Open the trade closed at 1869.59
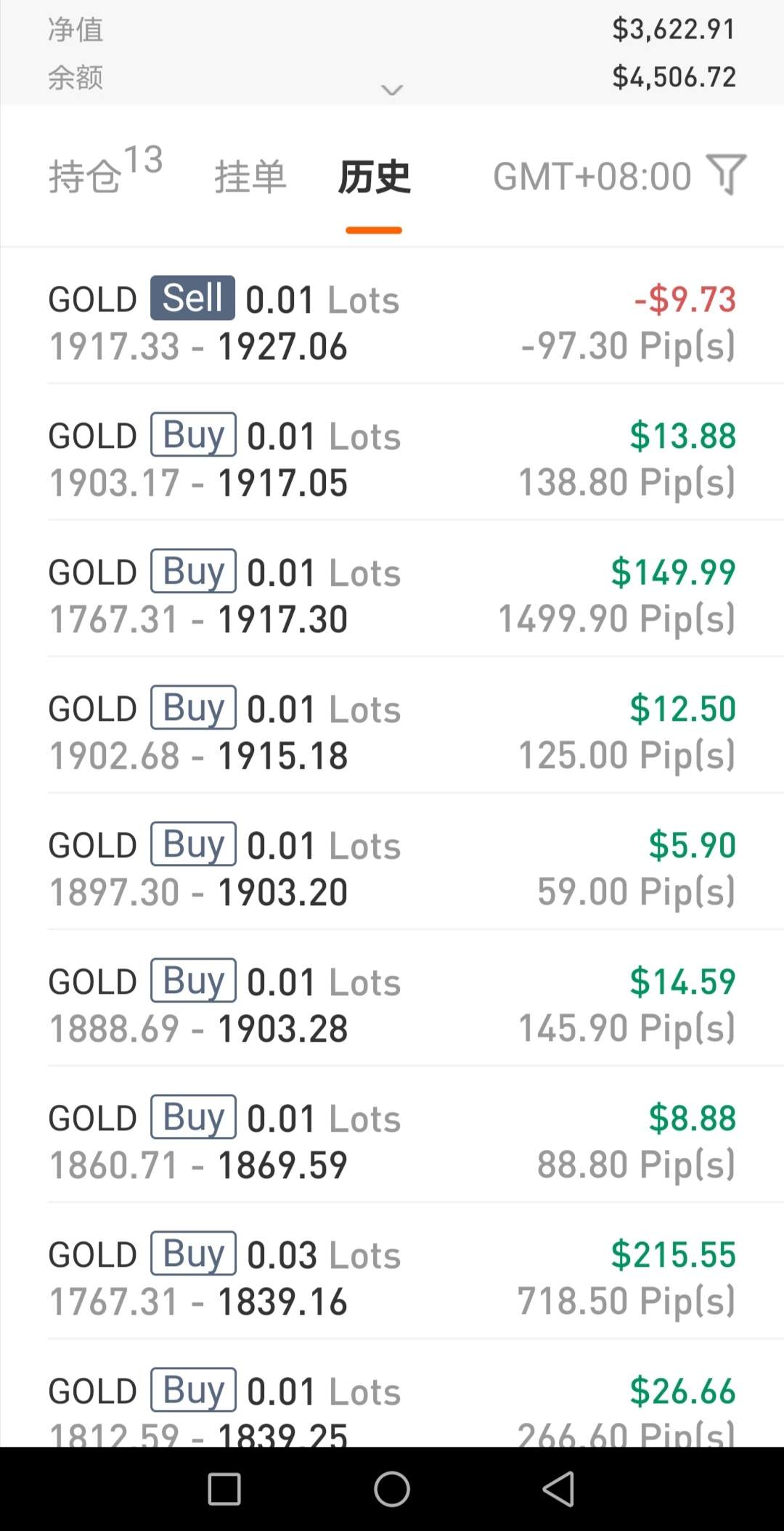This screenshot has width=784, height=1531. (x=392, y=1140)
